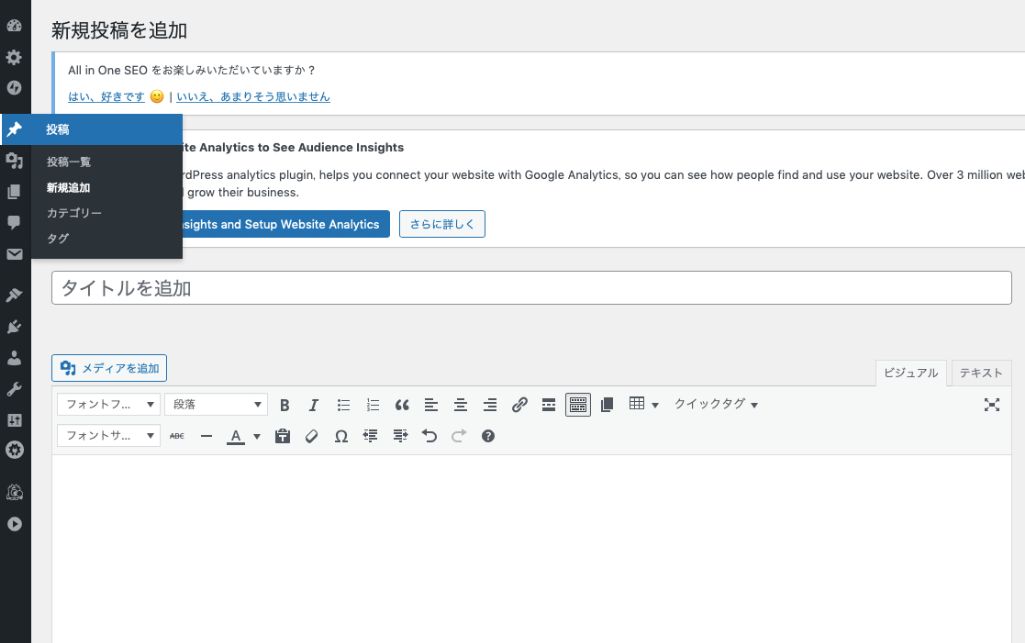The height and width of the screenshot is (643, 1025).
Task: Switch to the テキスト editor tab
Action: pos(980,373)
